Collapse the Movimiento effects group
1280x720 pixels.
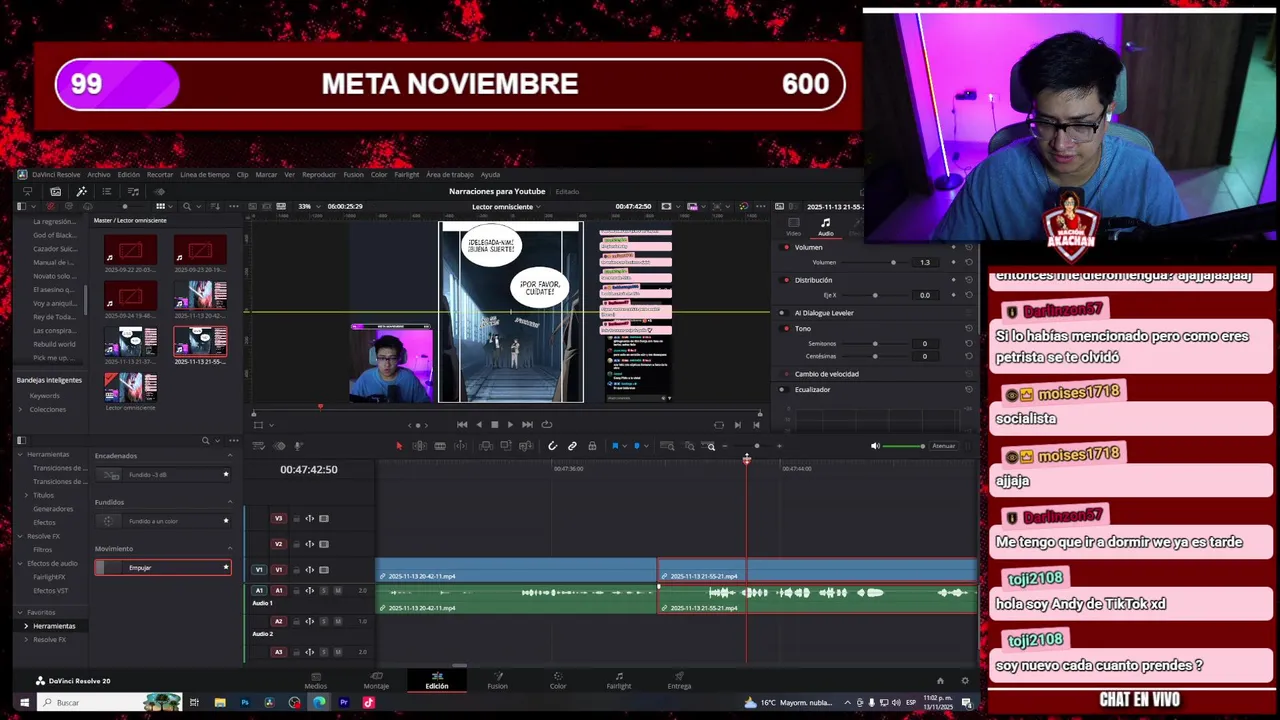(230, 548)
